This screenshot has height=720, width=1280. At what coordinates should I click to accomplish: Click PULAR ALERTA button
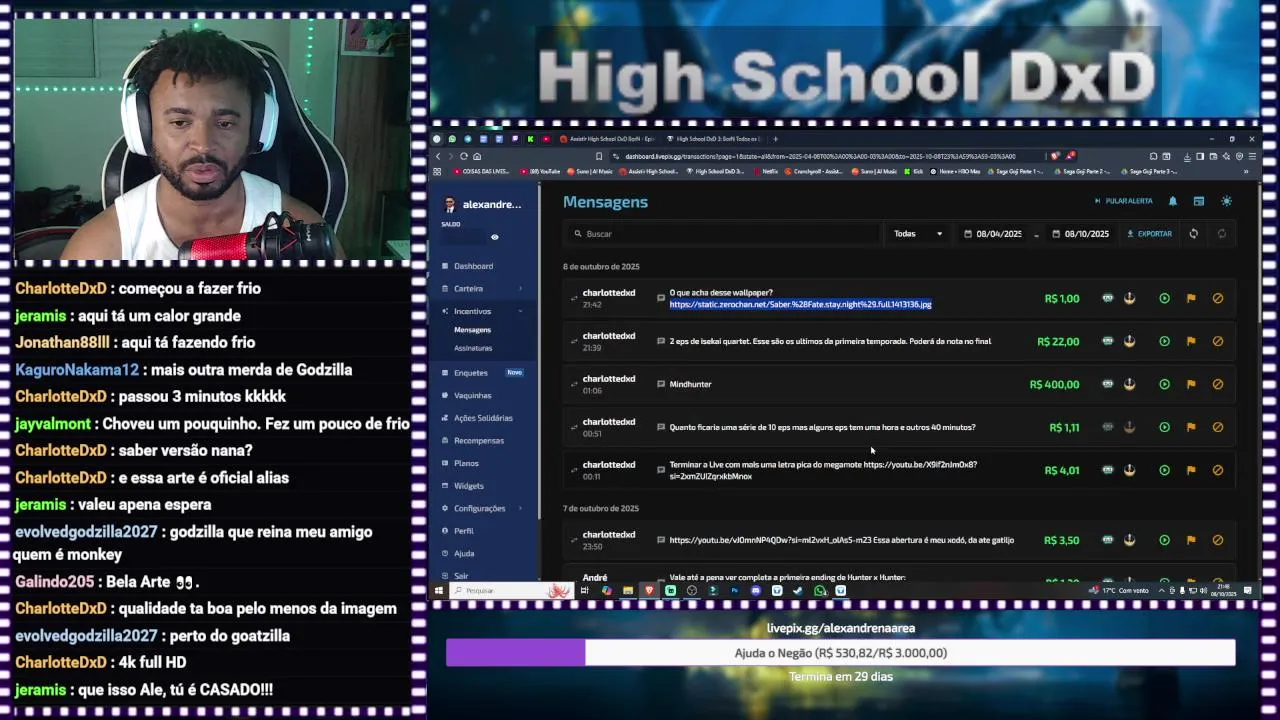tap(1124, 201)
